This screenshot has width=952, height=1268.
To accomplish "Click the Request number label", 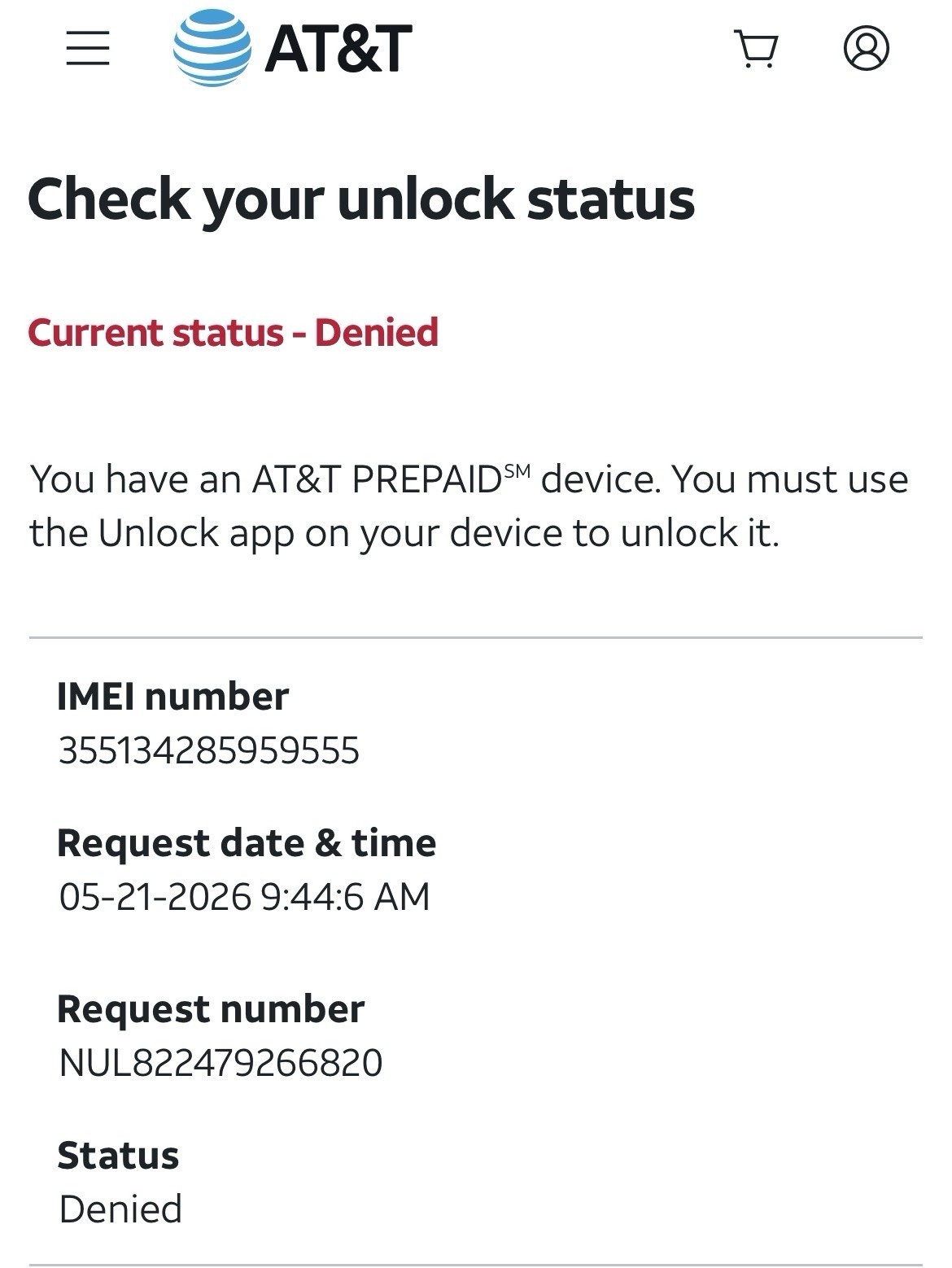I will 211,1009.
